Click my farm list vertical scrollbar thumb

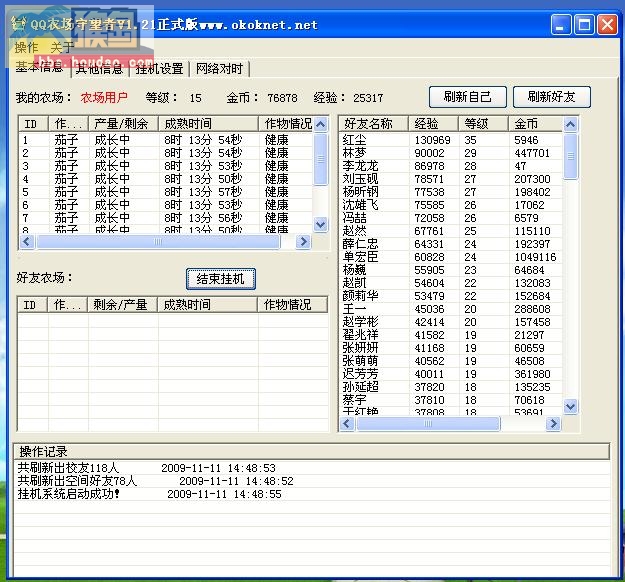pos(320,159)
